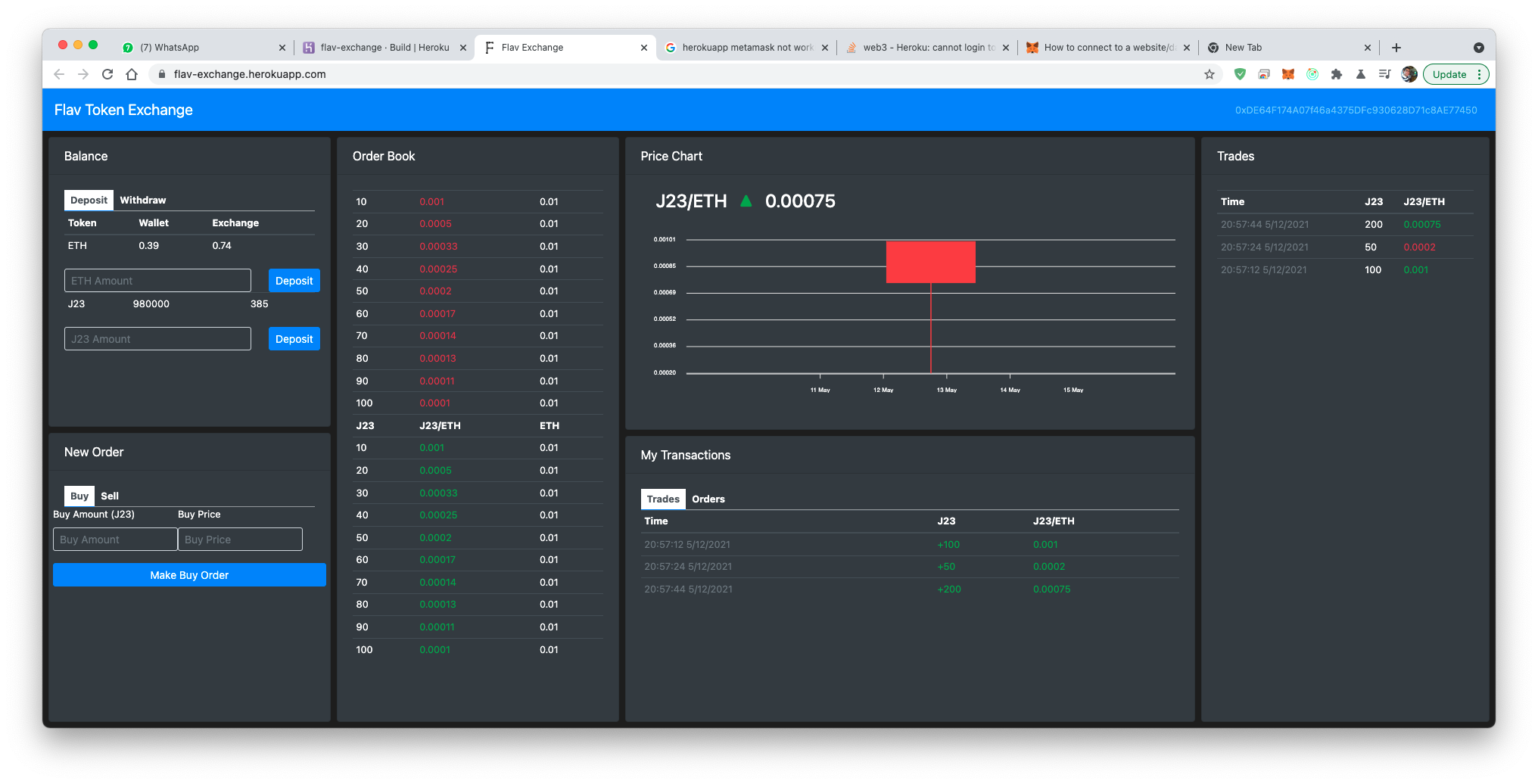
Task: Reload the Flav Exchange page
Action: 107,74
